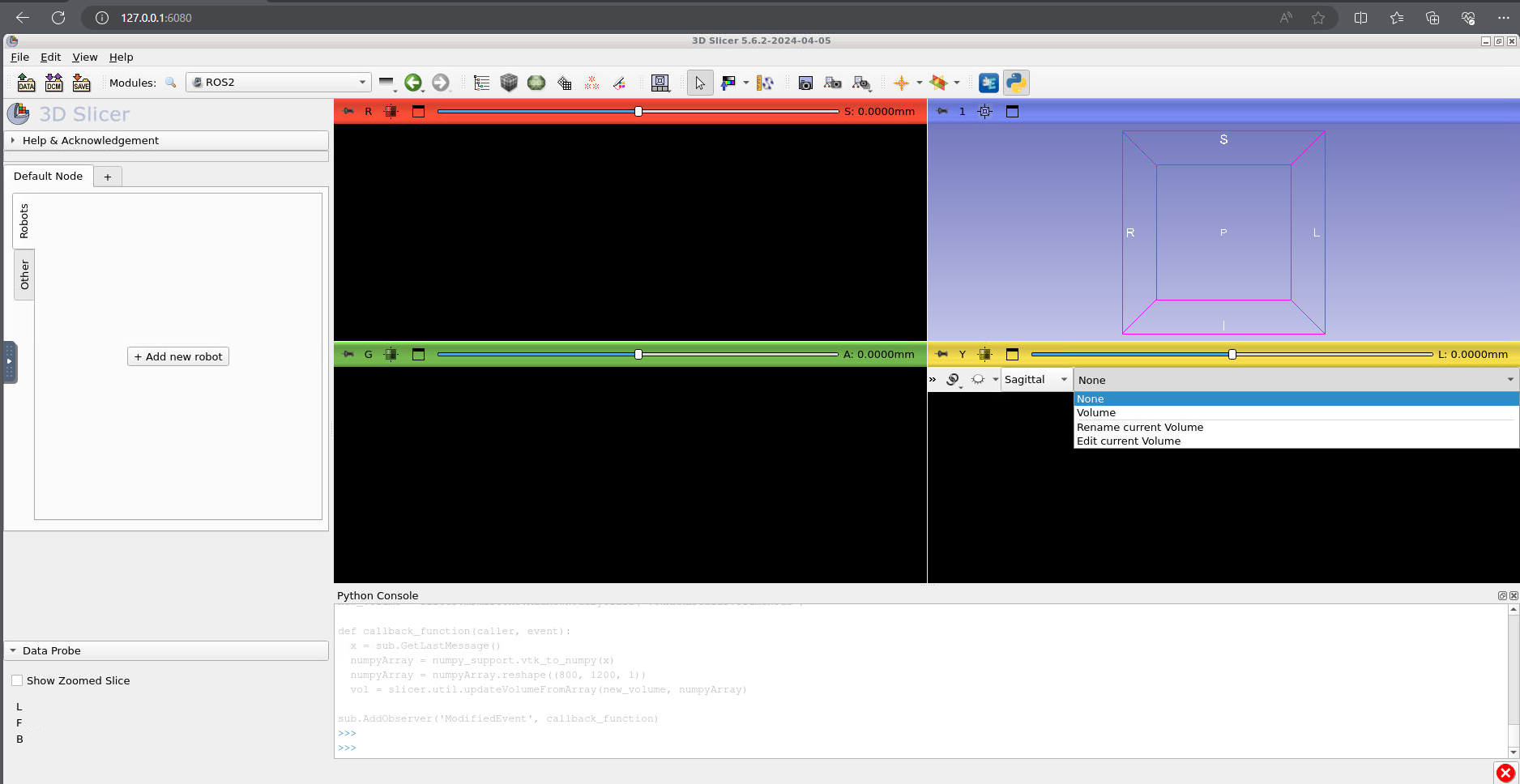Image resolution: width=1520 pixels, height=784 pixels.
Task: Open the window/level tool dropdown arrow
Action: coord(745,83)
